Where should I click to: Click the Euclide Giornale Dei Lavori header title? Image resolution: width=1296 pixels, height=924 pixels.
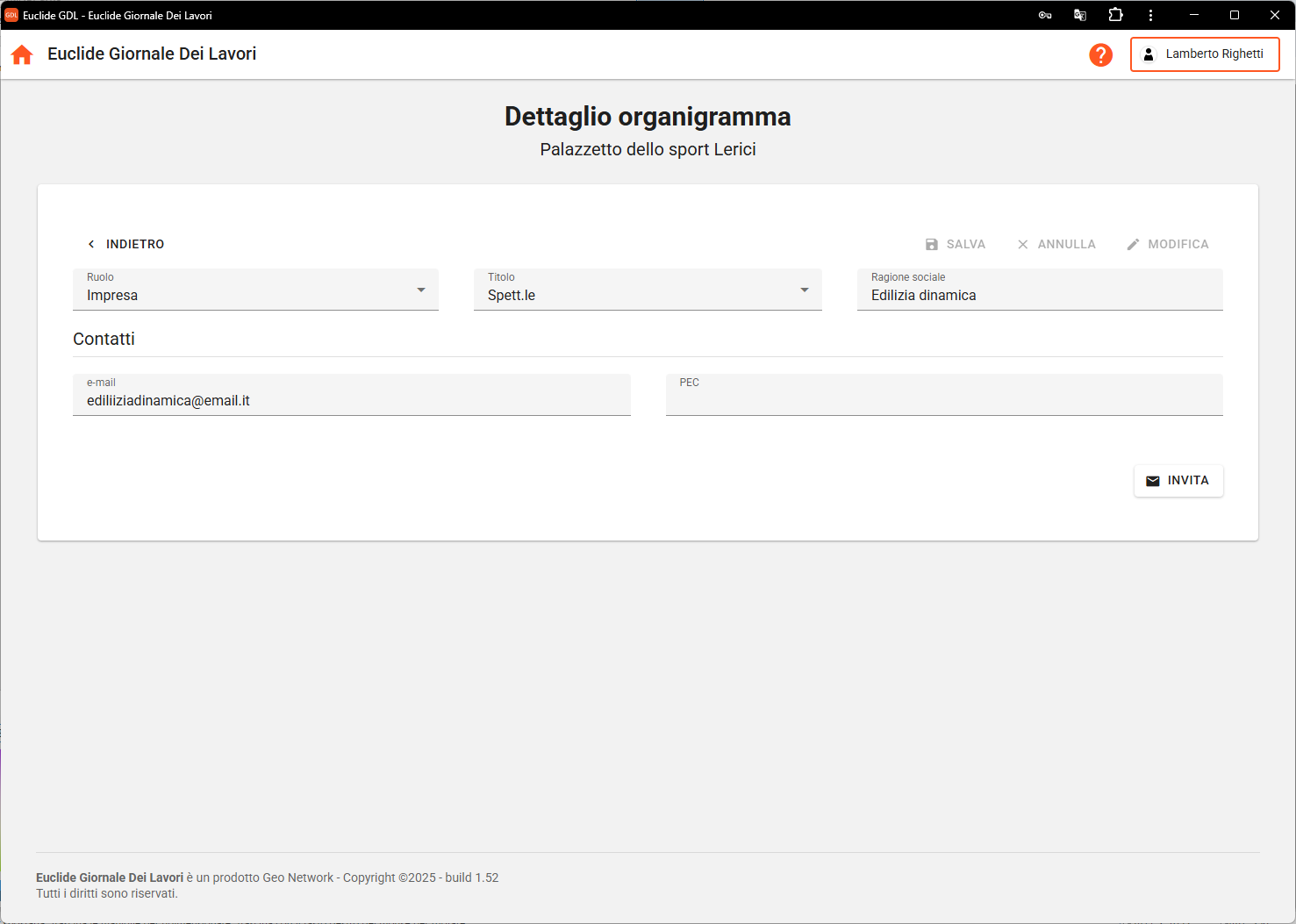[152, 54]
